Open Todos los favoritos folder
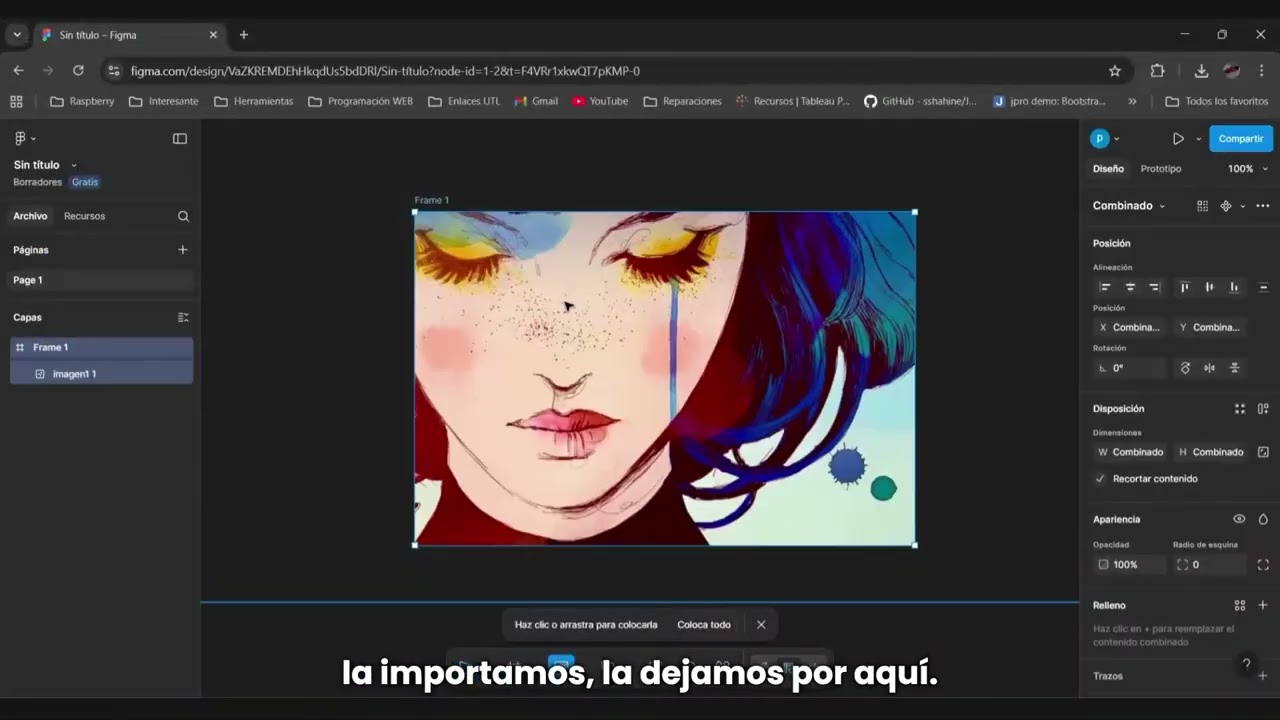This screenshot has width=1280, height=720. pos(1216,101)
